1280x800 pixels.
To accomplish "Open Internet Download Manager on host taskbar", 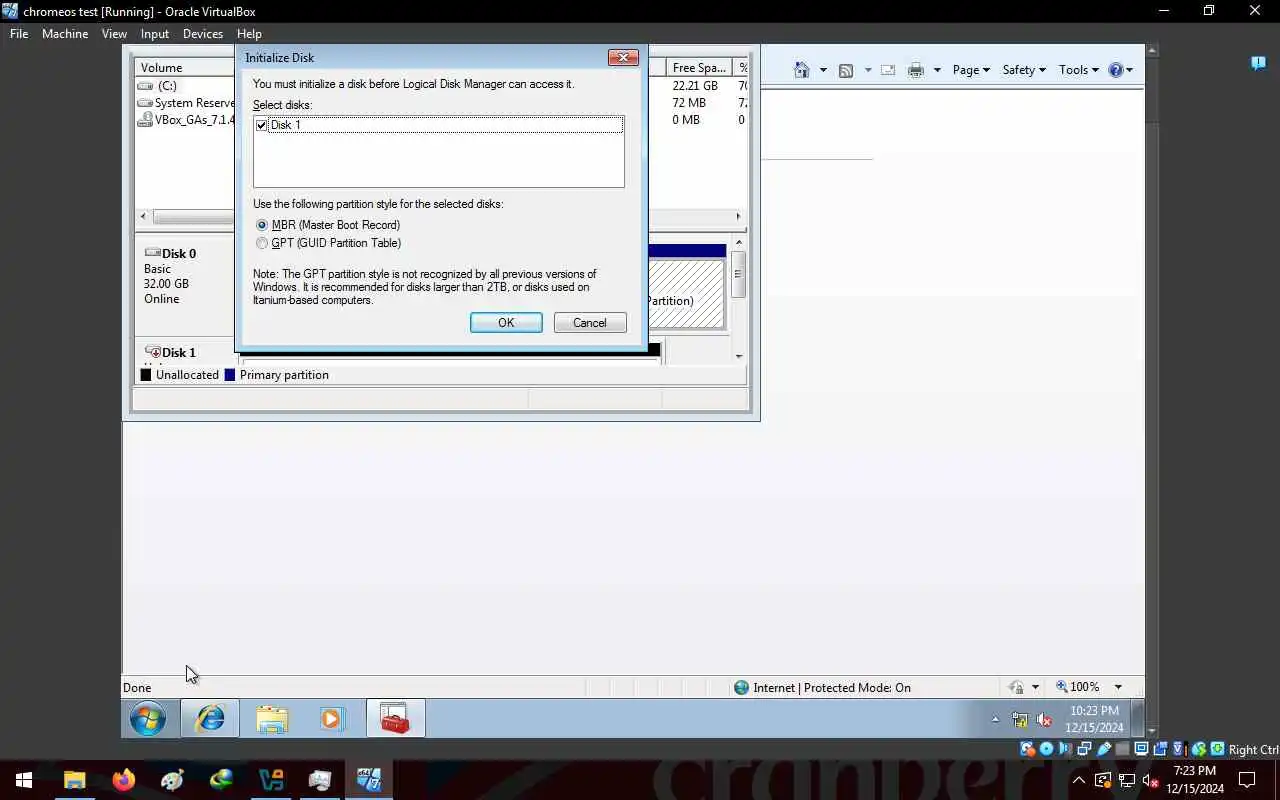I will (222, 780).
